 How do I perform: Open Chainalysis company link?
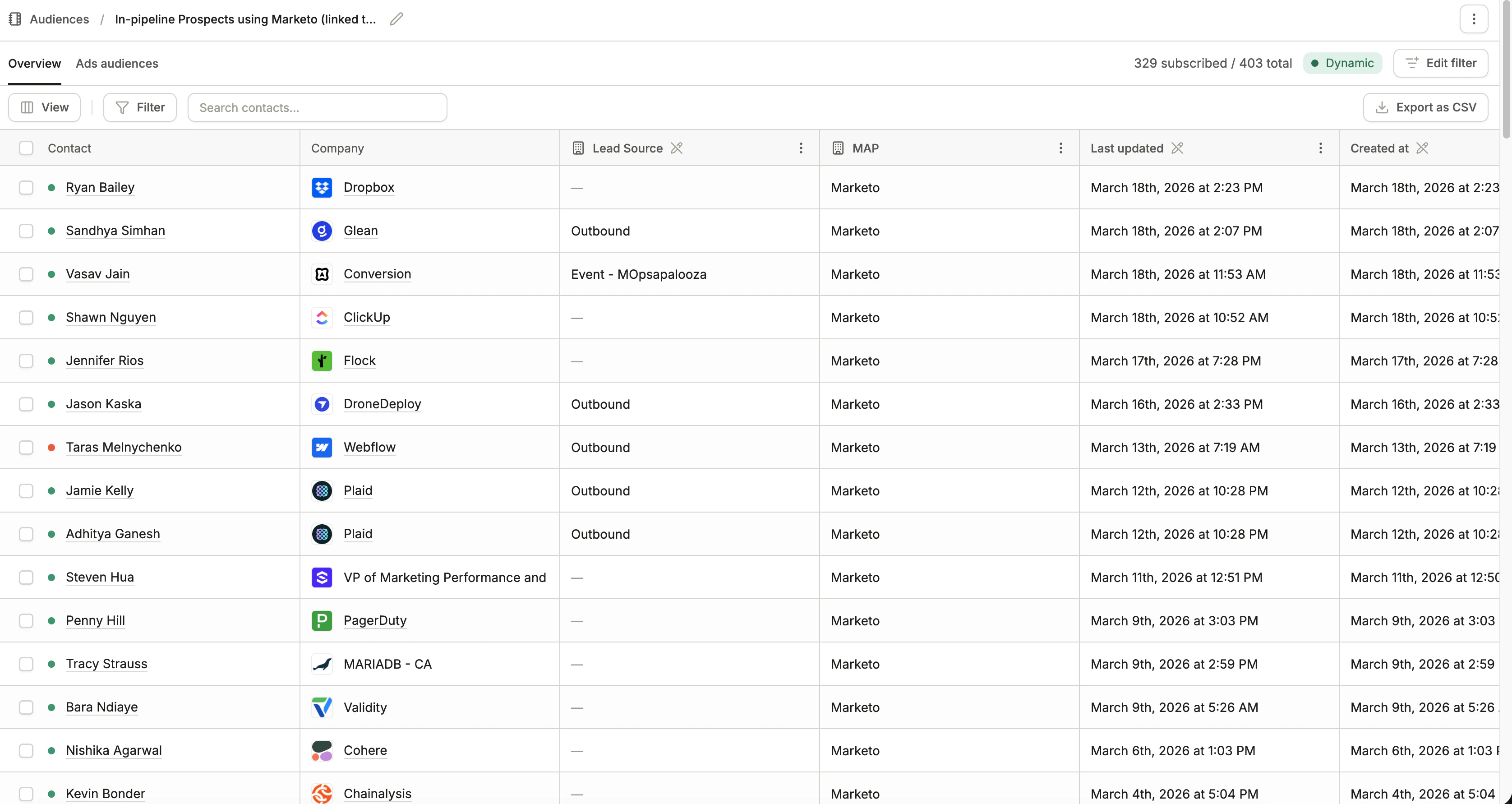tap(378, 794)
